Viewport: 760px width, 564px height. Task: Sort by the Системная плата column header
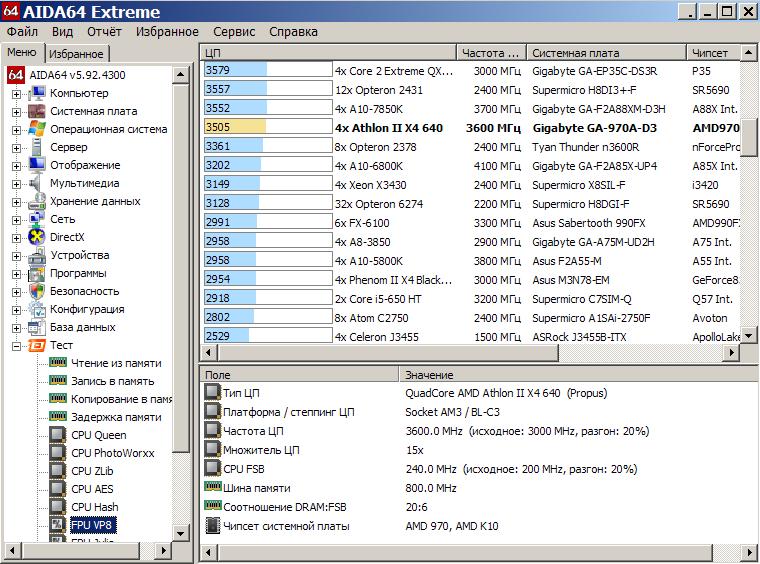(606, 53)
